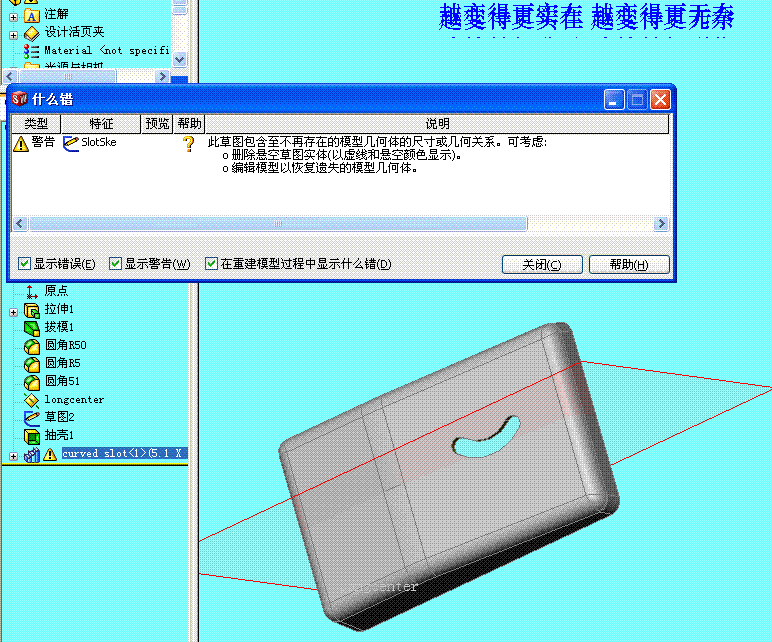
Task: Minimize the 什么错 dialog
Action: pyautogui.click(x=614, y=100)
